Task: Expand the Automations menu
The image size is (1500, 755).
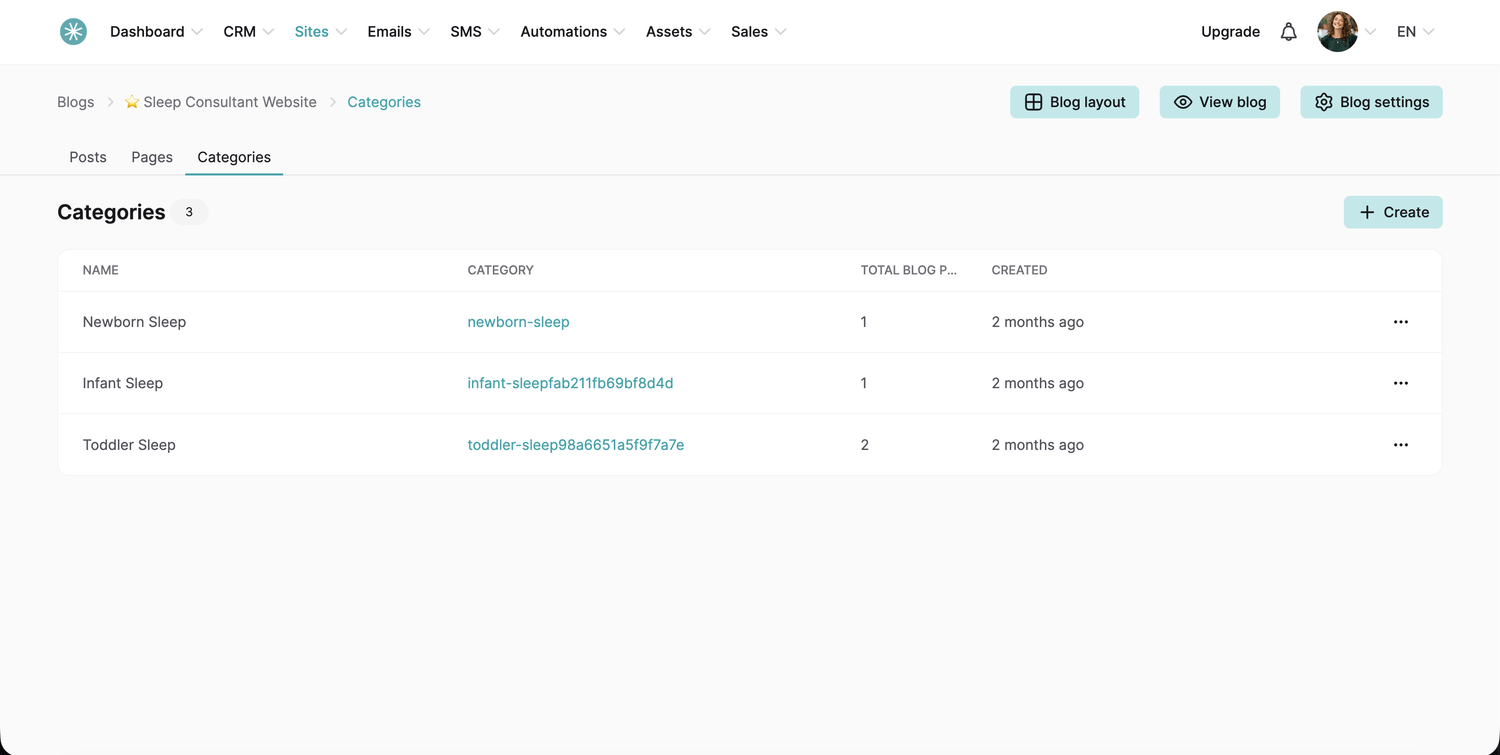Action: (573, 32)
